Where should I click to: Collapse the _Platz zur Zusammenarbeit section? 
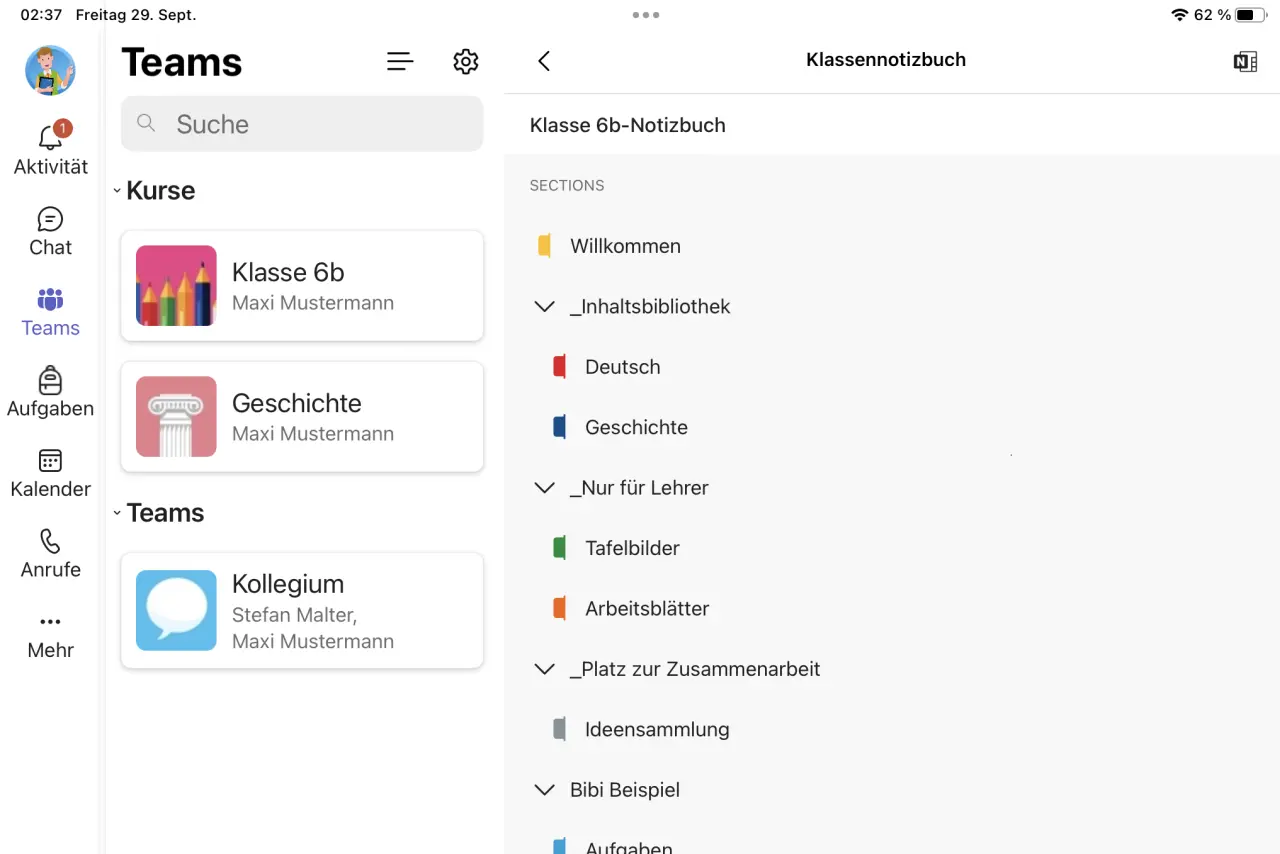coord(544,669)
